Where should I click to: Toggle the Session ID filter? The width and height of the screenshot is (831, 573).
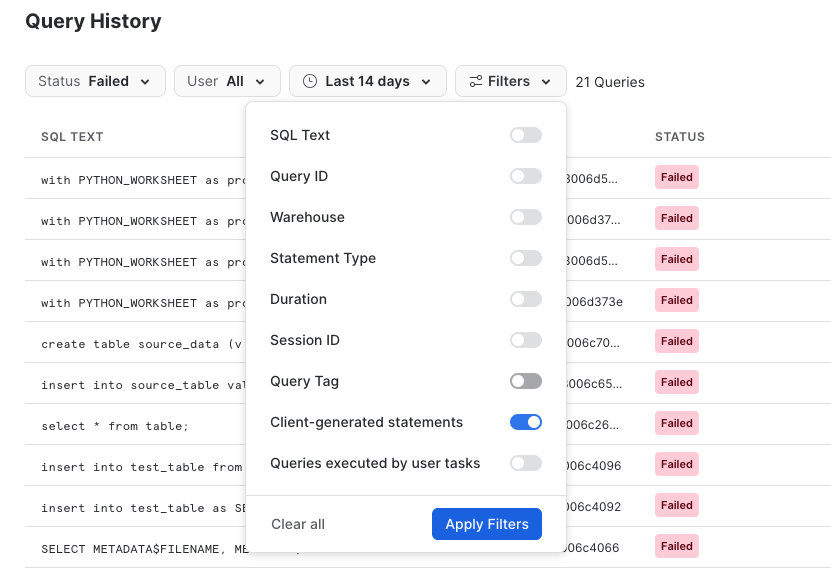(525, 340)
